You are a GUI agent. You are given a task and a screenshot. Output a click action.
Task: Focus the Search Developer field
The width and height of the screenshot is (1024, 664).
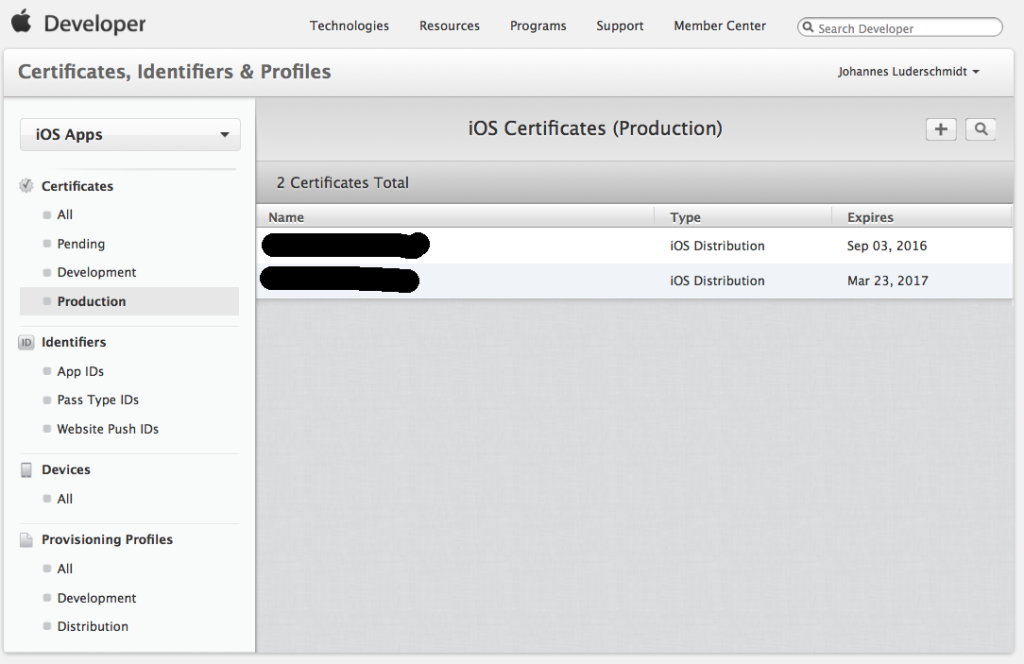[900, 27]
